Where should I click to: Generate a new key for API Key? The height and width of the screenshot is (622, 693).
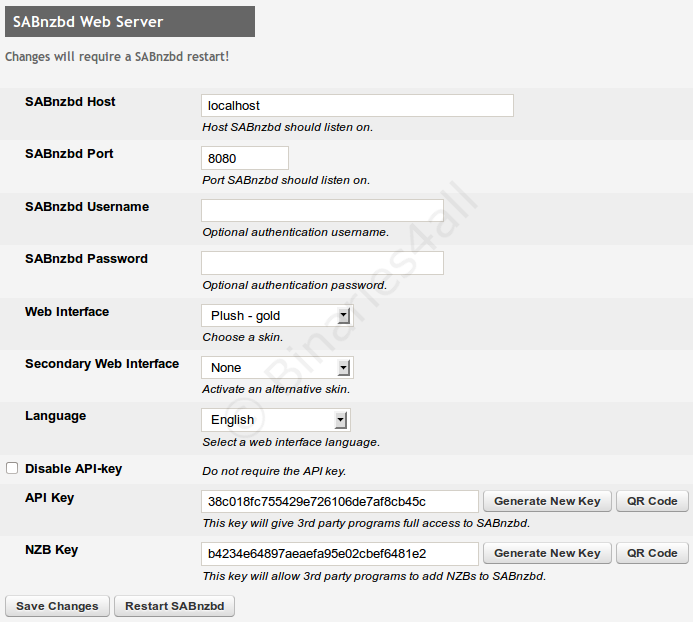click(547, 501)
